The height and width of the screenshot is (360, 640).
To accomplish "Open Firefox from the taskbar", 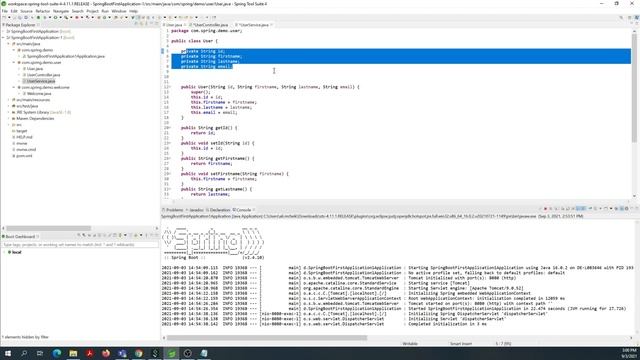I will (106, 353).
